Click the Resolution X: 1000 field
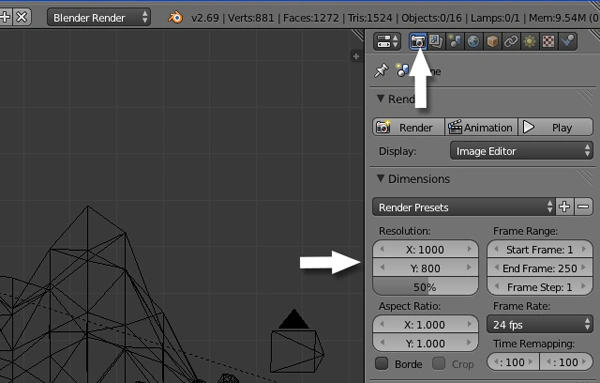 (x=425, y=249)
